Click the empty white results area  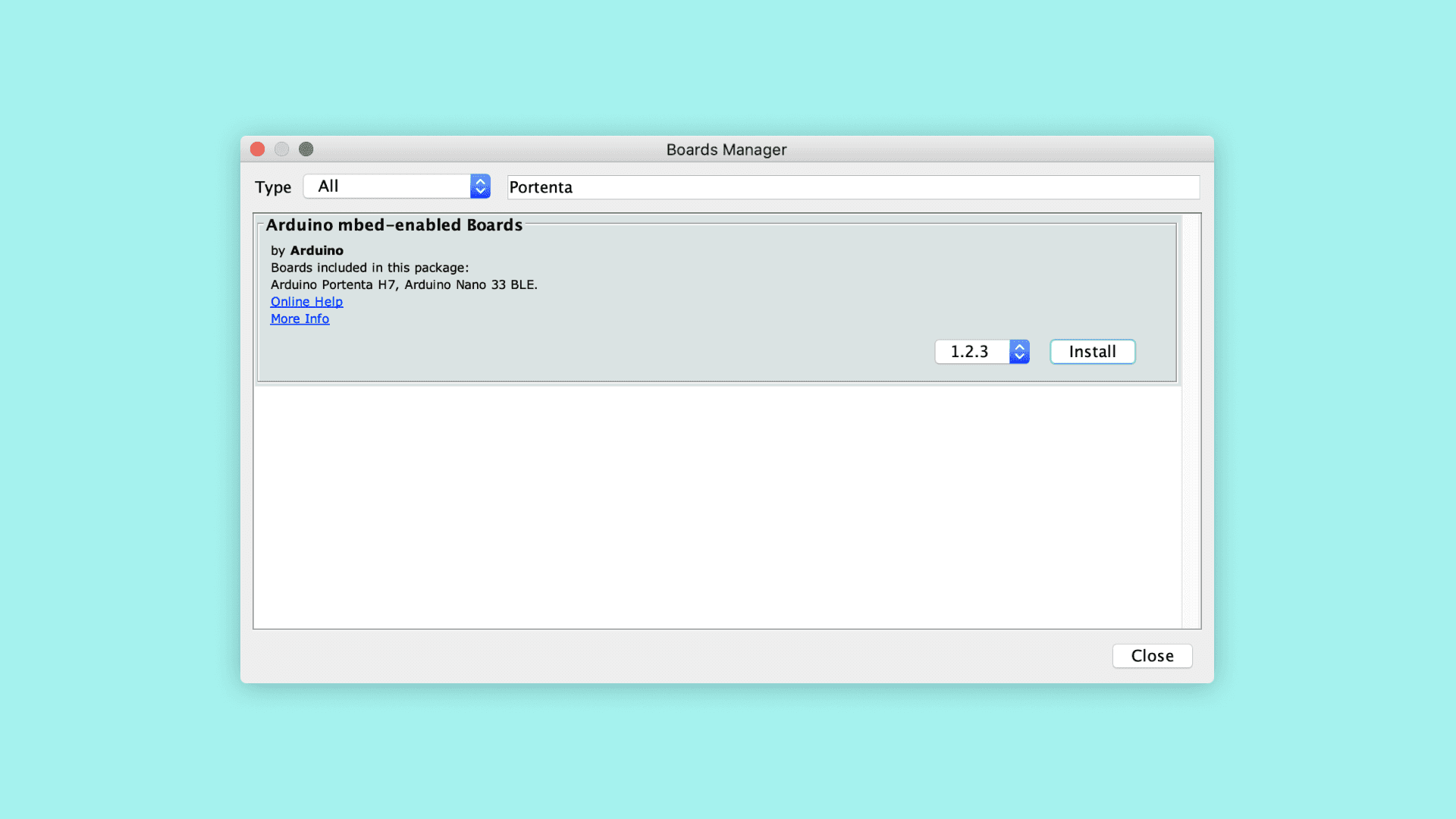[717, 508]
